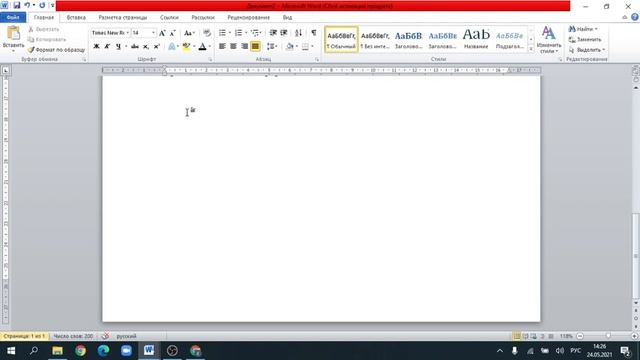
Task: Open the Файл tab
Action: (13, 18)
